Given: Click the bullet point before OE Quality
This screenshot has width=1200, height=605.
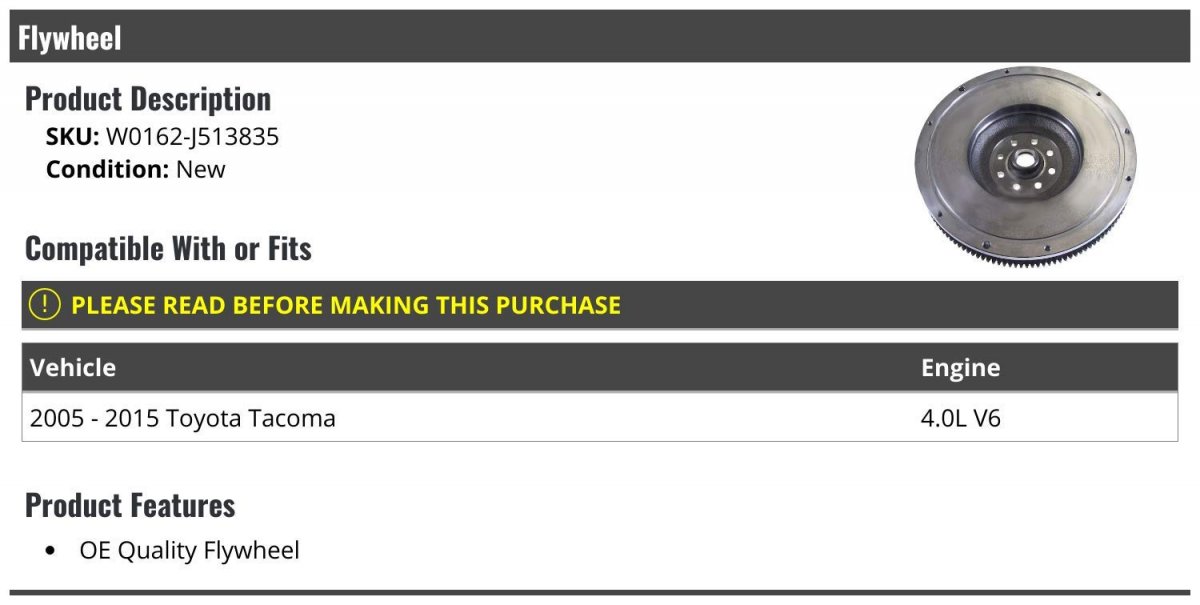Looking at the screenshot, I should coord(50,551).
